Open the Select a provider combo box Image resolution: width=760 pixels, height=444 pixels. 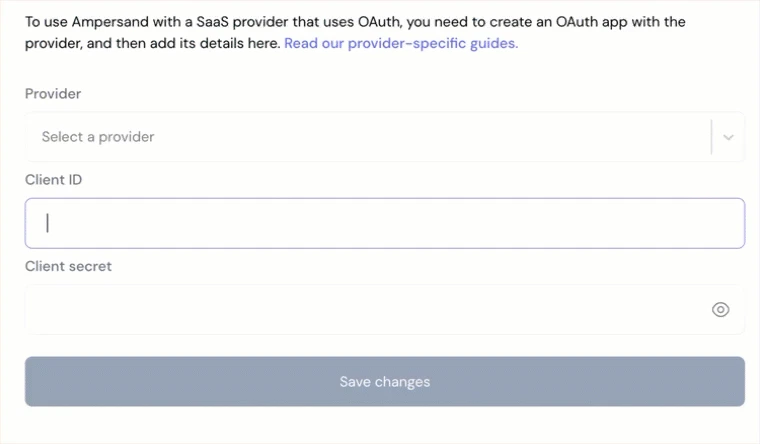click(x=385, y=137)
